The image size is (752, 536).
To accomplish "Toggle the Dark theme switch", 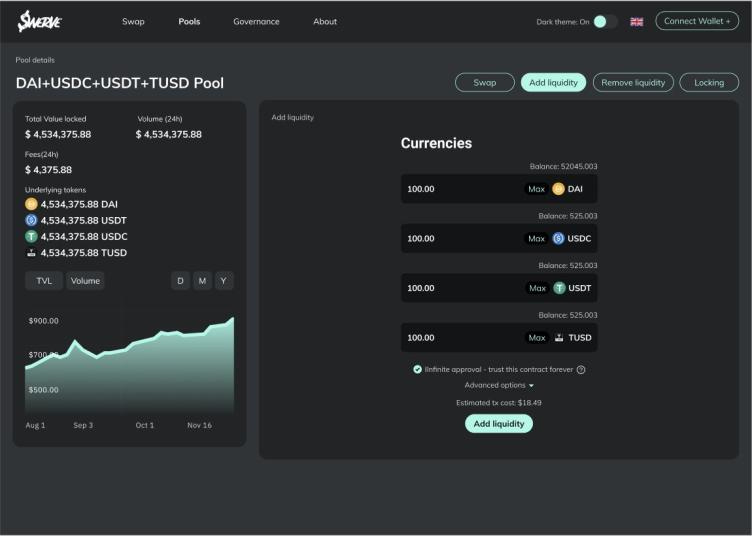I will (605, 22).
